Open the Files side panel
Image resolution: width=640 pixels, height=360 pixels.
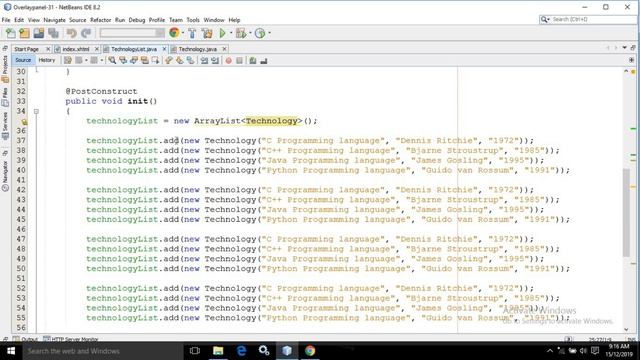click(x=5, y=97)
